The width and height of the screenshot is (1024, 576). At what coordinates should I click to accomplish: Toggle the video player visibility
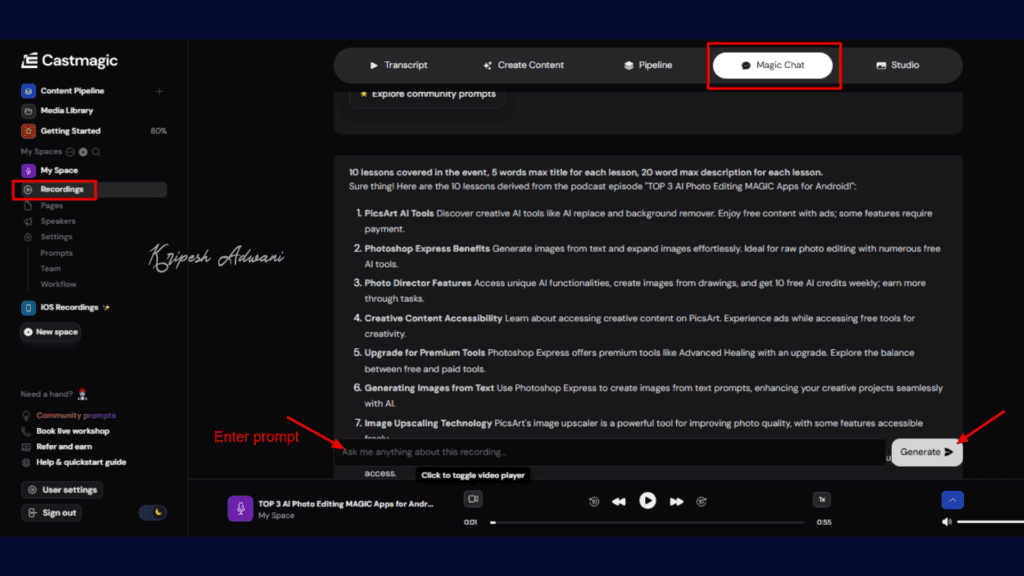click(x=473, y=498)
